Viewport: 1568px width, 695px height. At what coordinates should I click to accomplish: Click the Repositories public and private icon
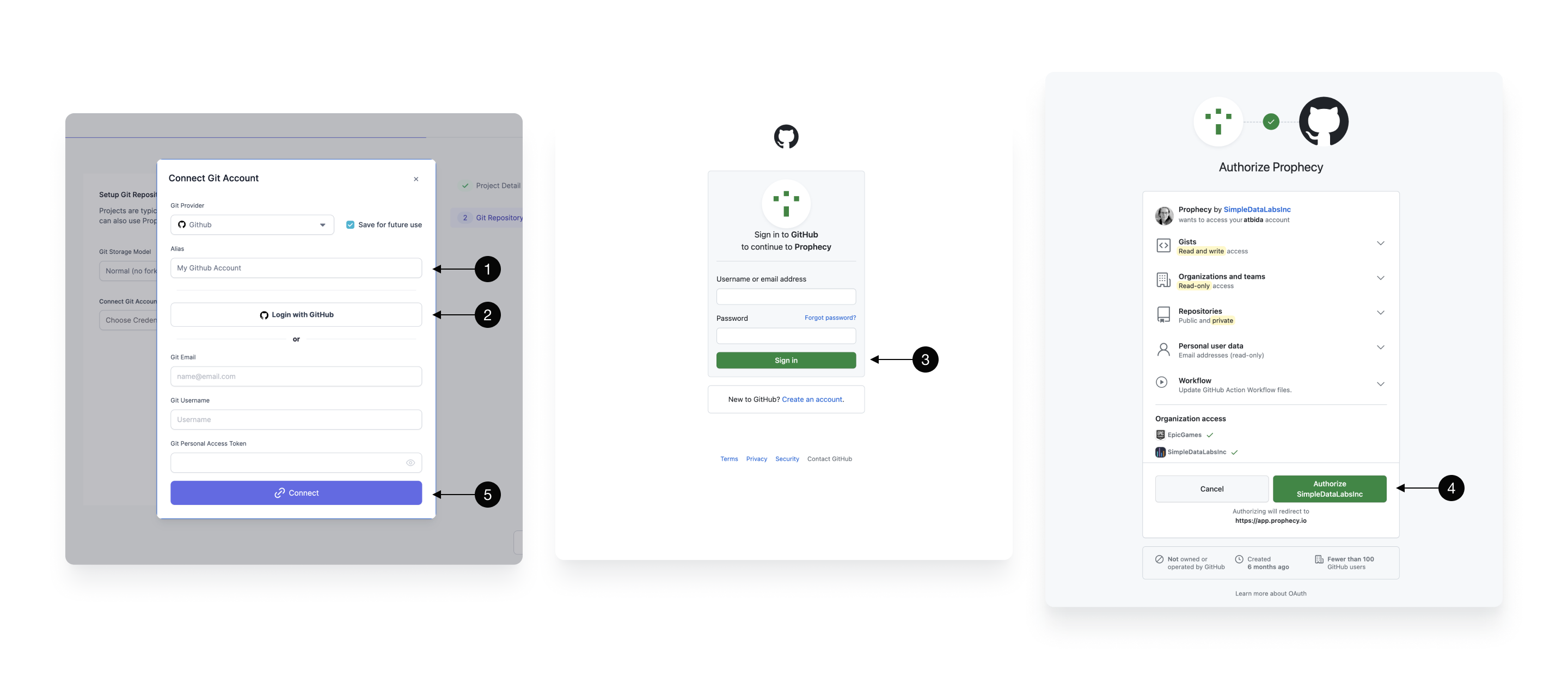pyautogui.click(x=1163, y=315)
